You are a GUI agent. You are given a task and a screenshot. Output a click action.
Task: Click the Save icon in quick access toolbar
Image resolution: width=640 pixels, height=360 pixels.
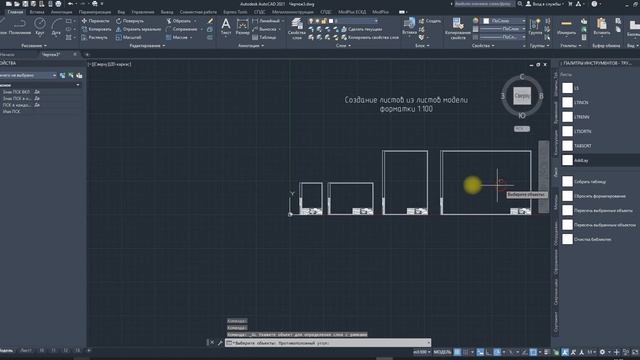[x=25, y=4]
